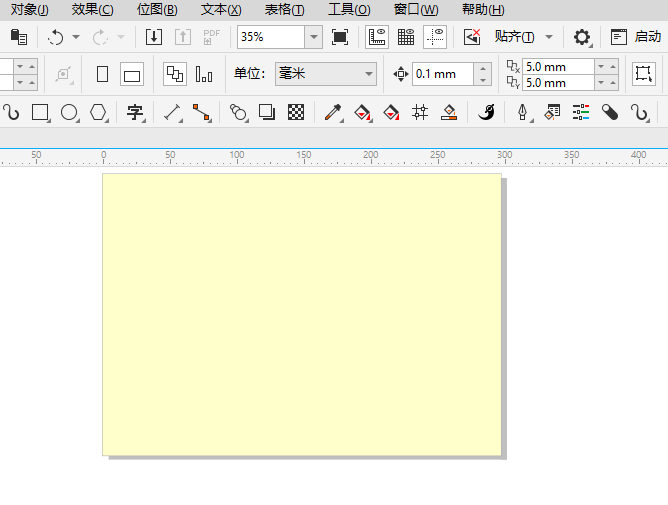Select the Drop Shadow tool
Image resolution: width=668 pixels, height=505 pixels.
coord(267,113)
